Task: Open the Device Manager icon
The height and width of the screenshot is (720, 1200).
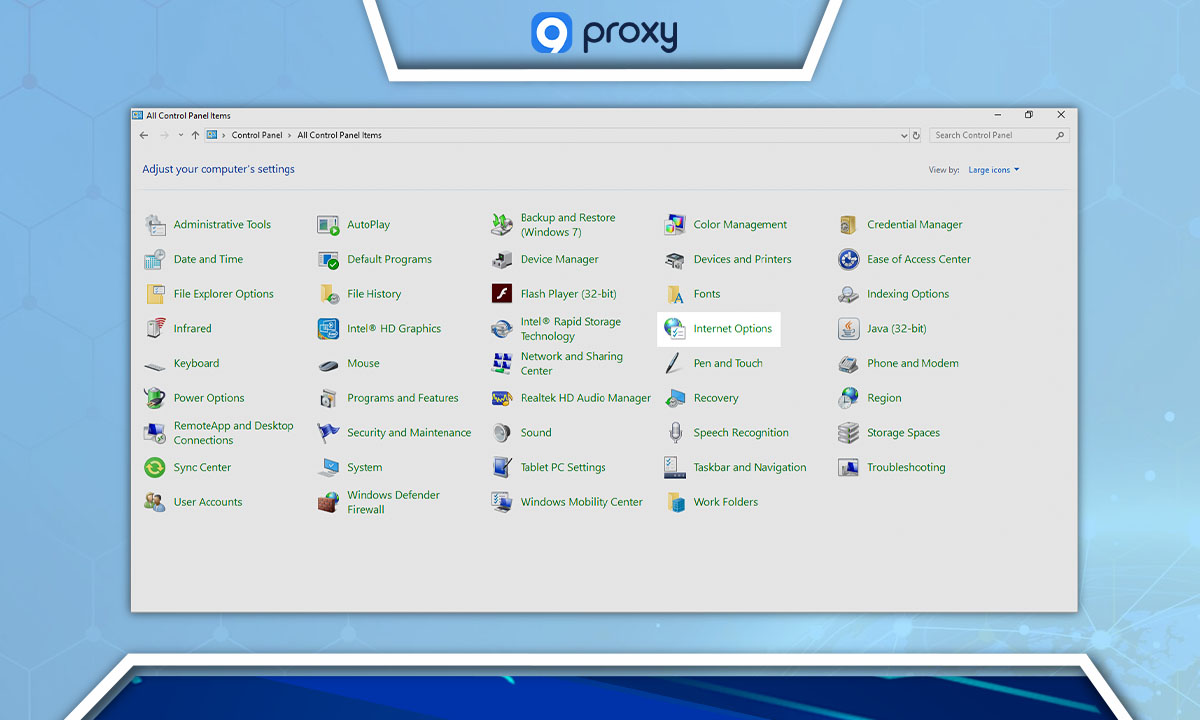Action: 502,260
